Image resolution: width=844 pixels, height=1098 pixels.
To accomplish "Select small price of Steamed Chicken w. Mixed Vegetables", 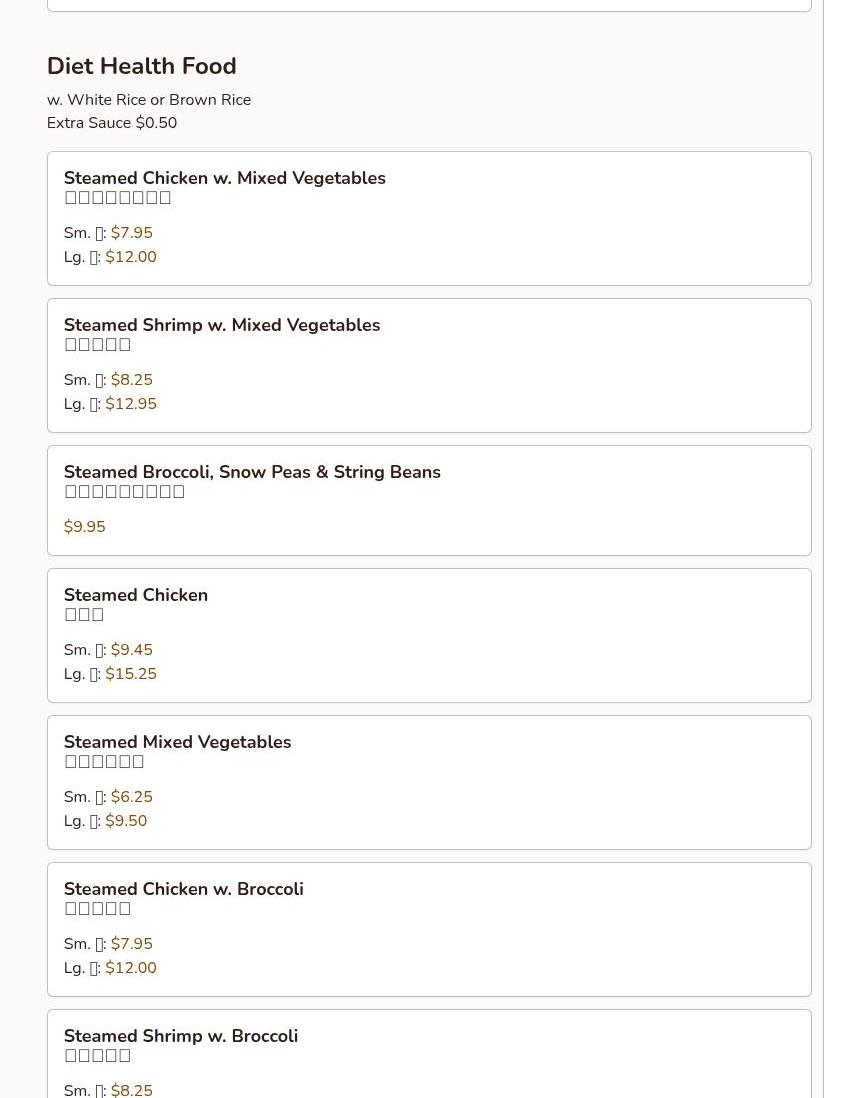I will point(131,233).
